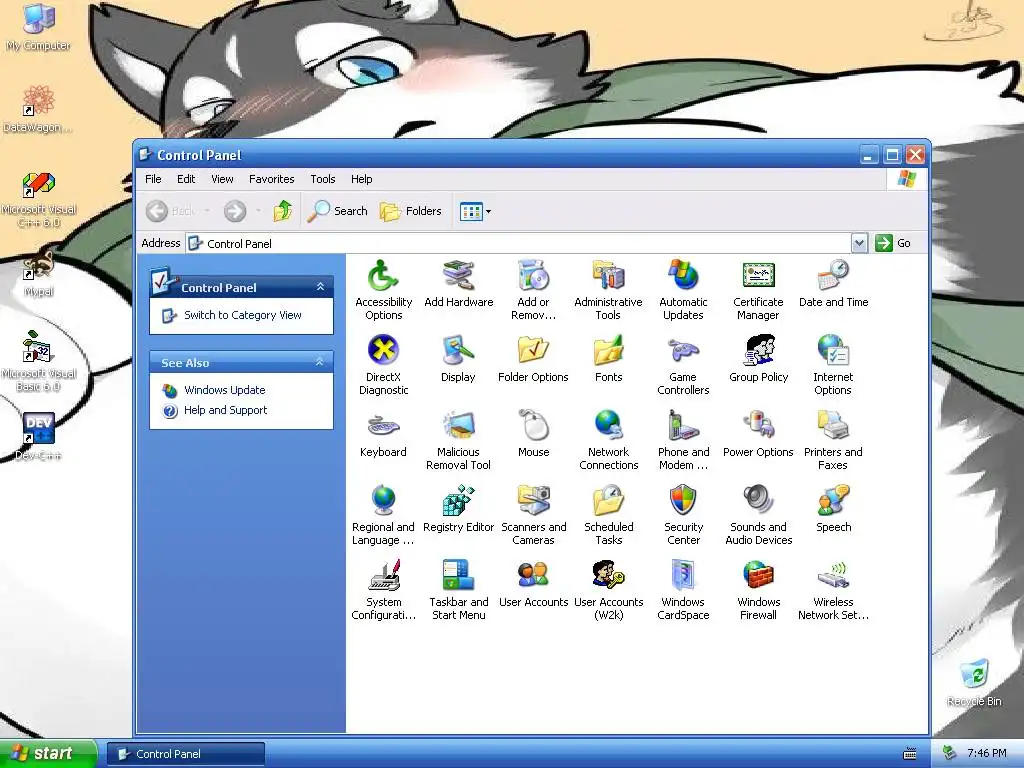Open Taskbar and Start Menu icon
1024x768 pixels.
[x=458, y=576]
